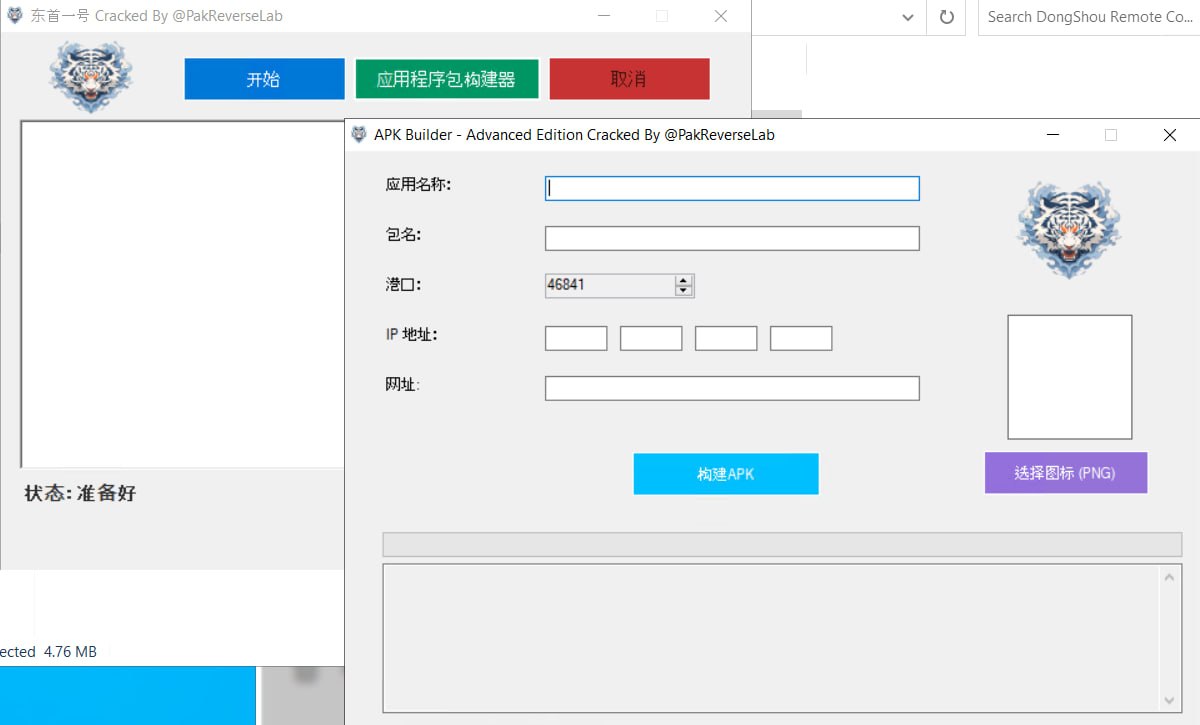Screen dimensions: 1200x725
Task: Click the Explorer refresh button
Action: [x=946, y=17]
